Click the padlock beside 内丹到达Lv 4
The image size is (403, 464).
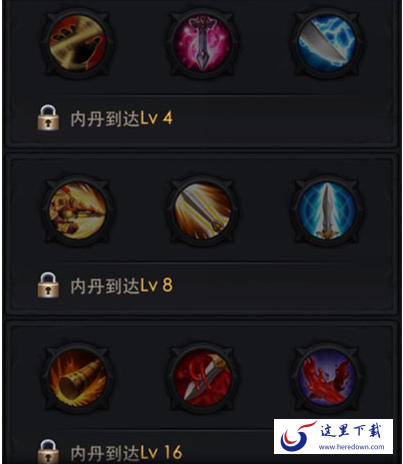48,117
